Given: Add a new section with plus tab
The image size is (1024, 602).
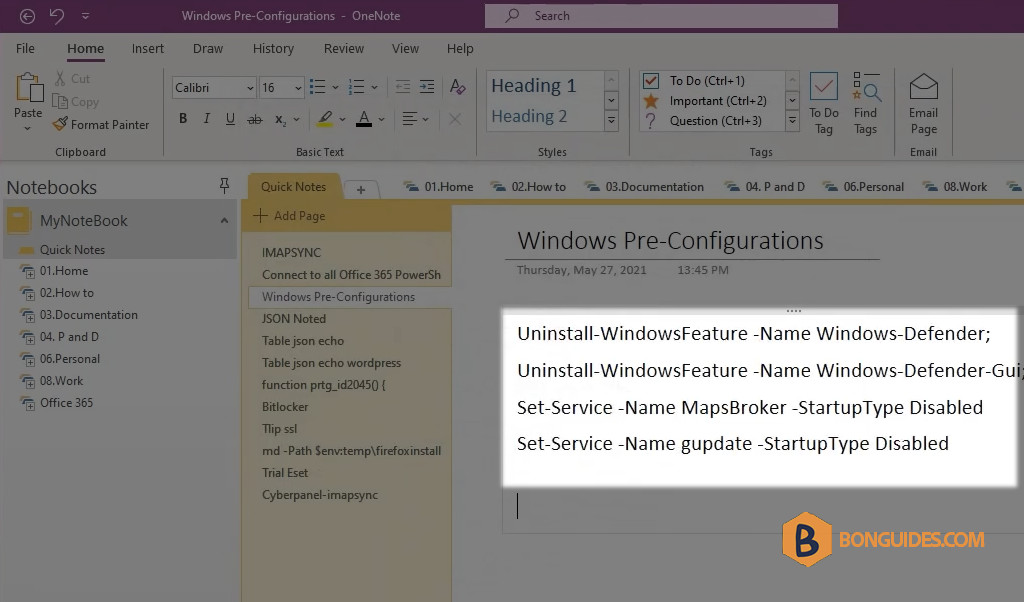Looking at the screenshot, I should (360, 189).
